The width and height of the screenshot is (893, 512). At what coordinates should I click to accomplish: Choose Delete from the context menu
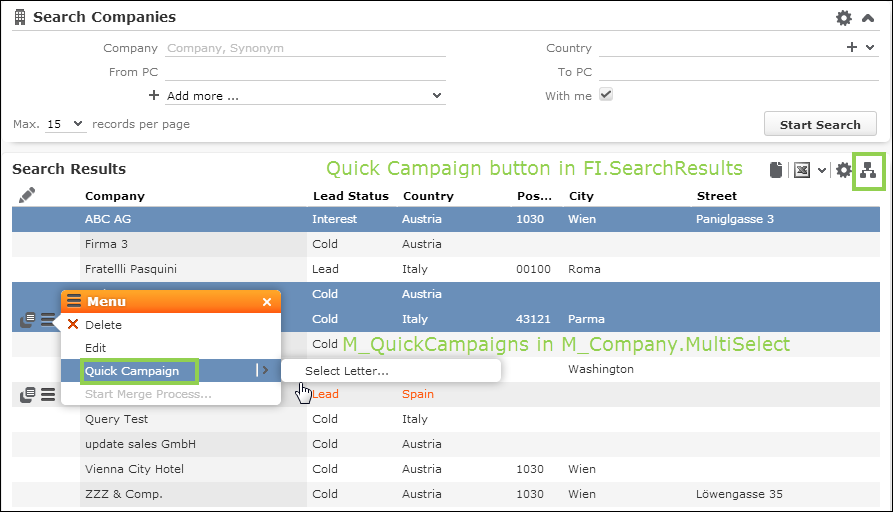click(x=103, y=325)
